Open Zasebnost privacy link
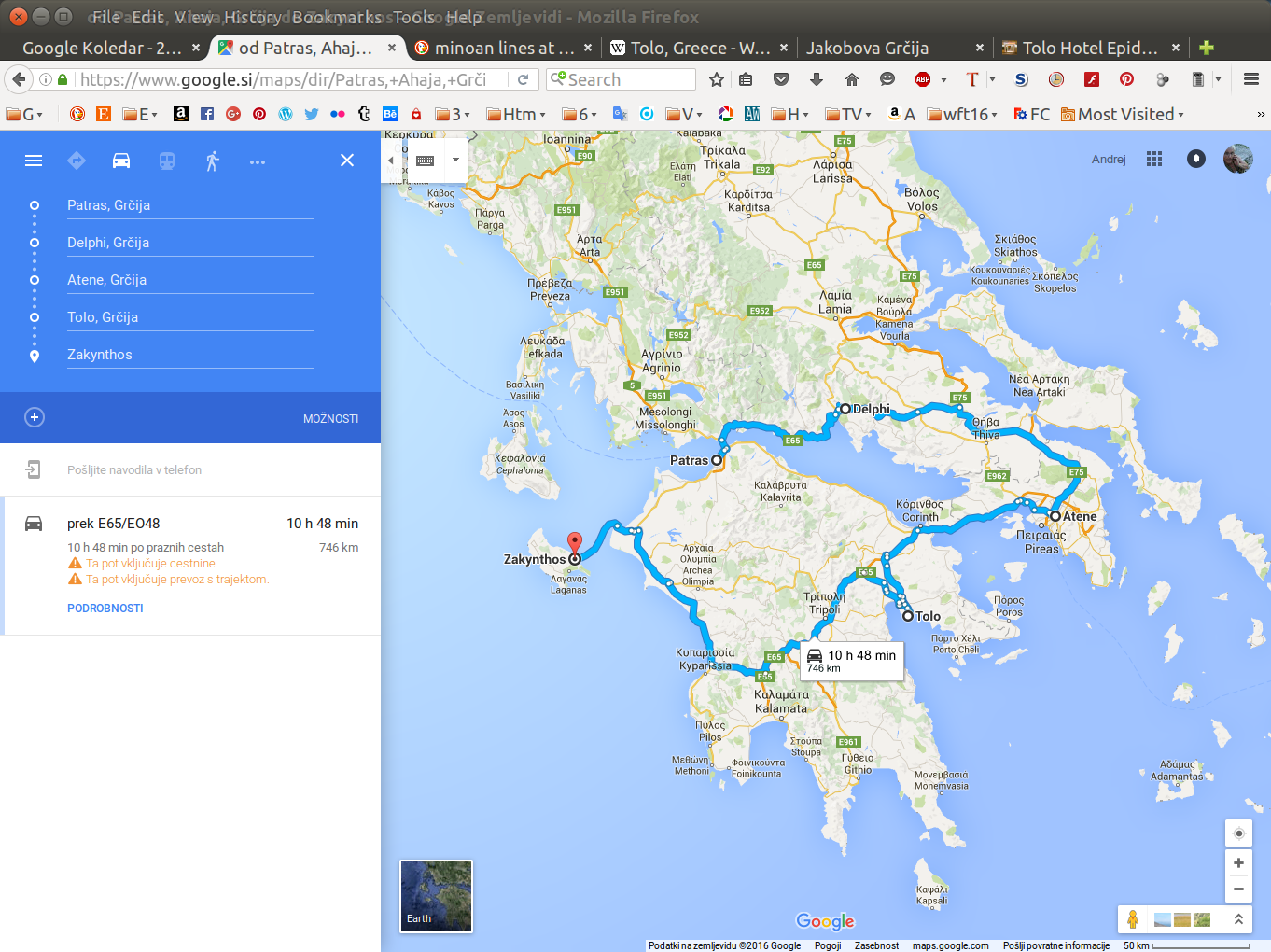 (876, 945)
